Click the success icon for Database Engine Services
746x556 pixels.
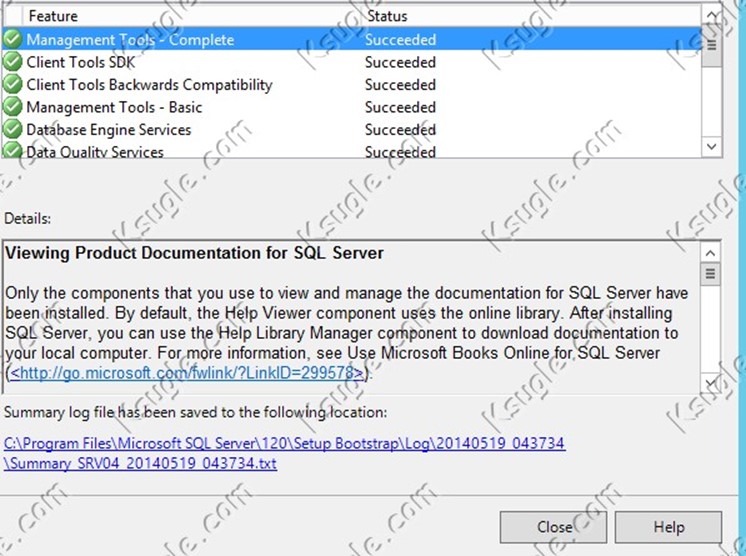(x=13, y=129)
